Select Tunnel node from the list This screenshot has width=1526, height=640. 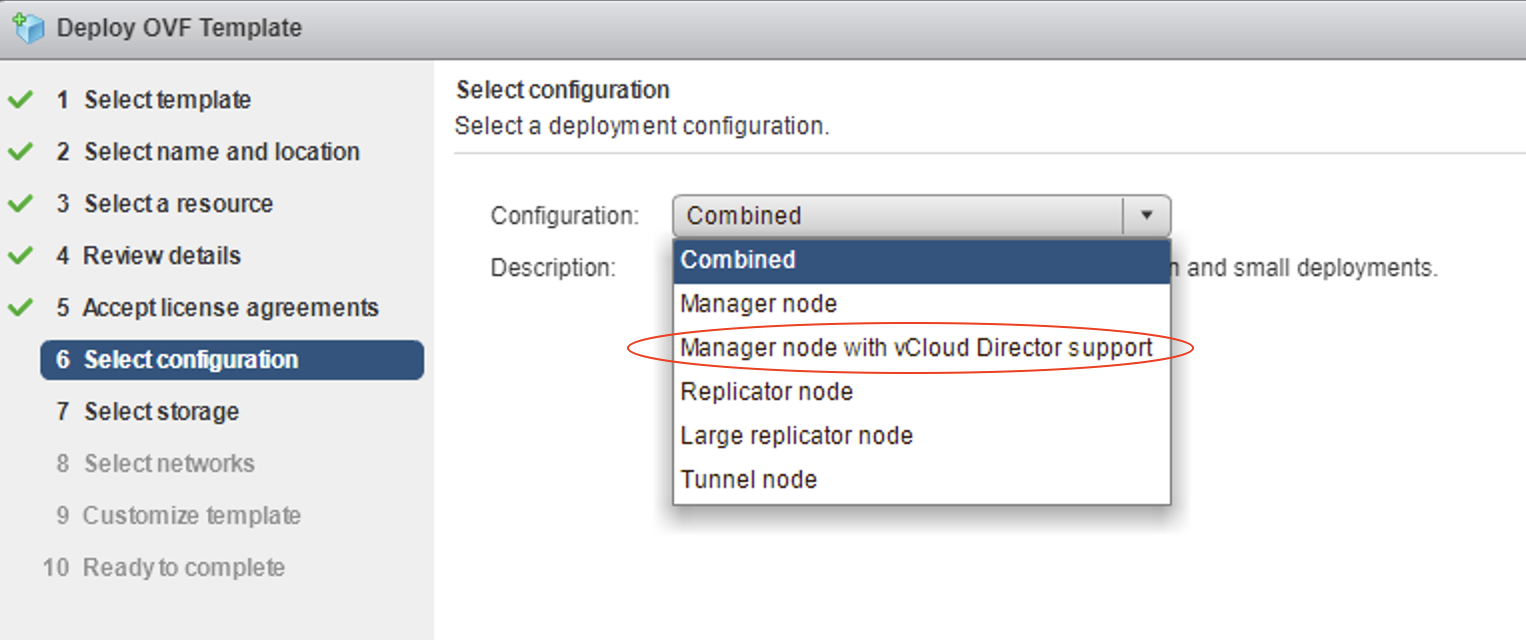tap(748, 480)
